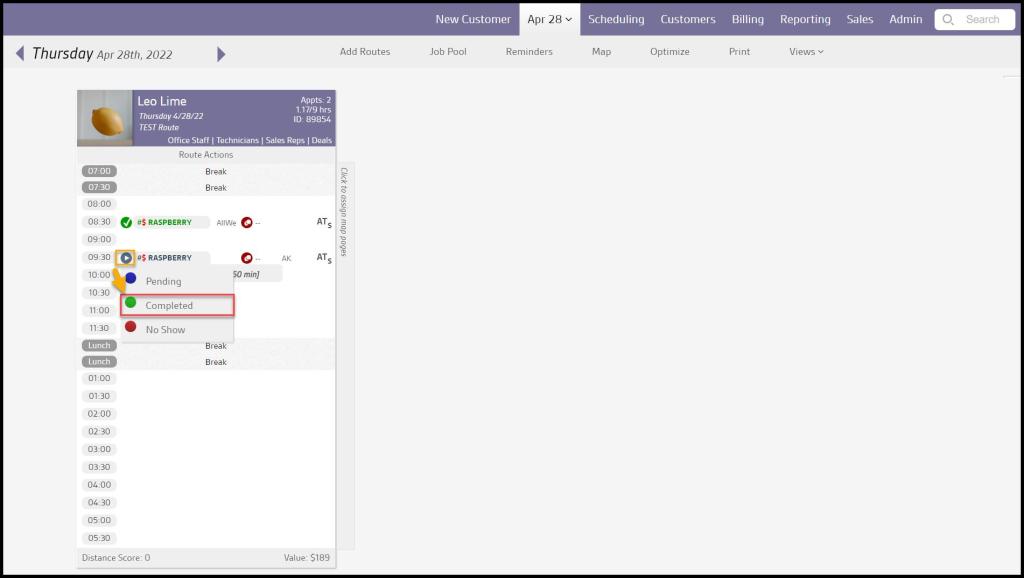Select the Pending status option
The image size is (1024, 578).
click(163, 281)
